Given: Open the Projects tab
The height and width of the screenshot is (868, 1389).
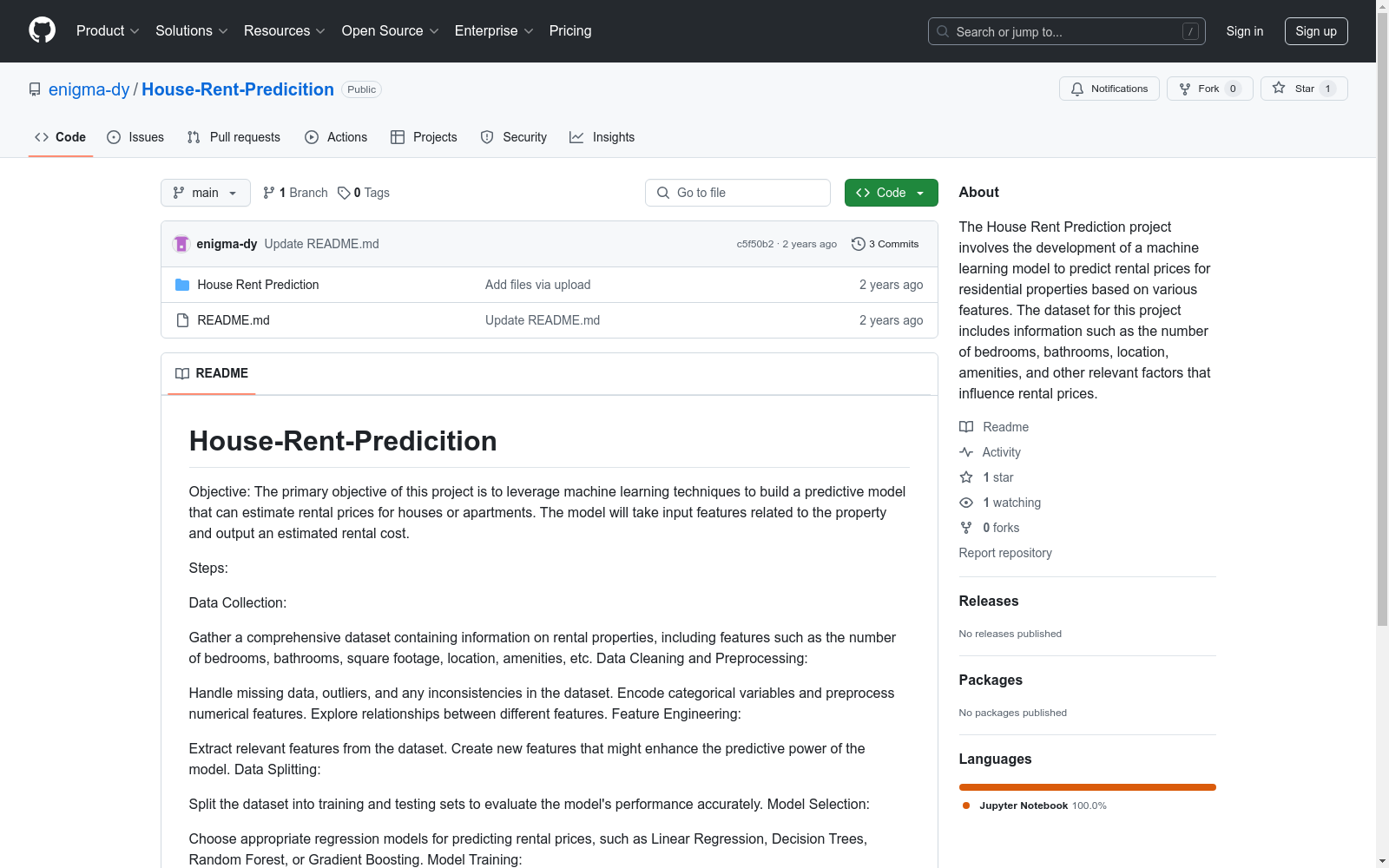Looking at the screenshot, I should click(424, 137).
